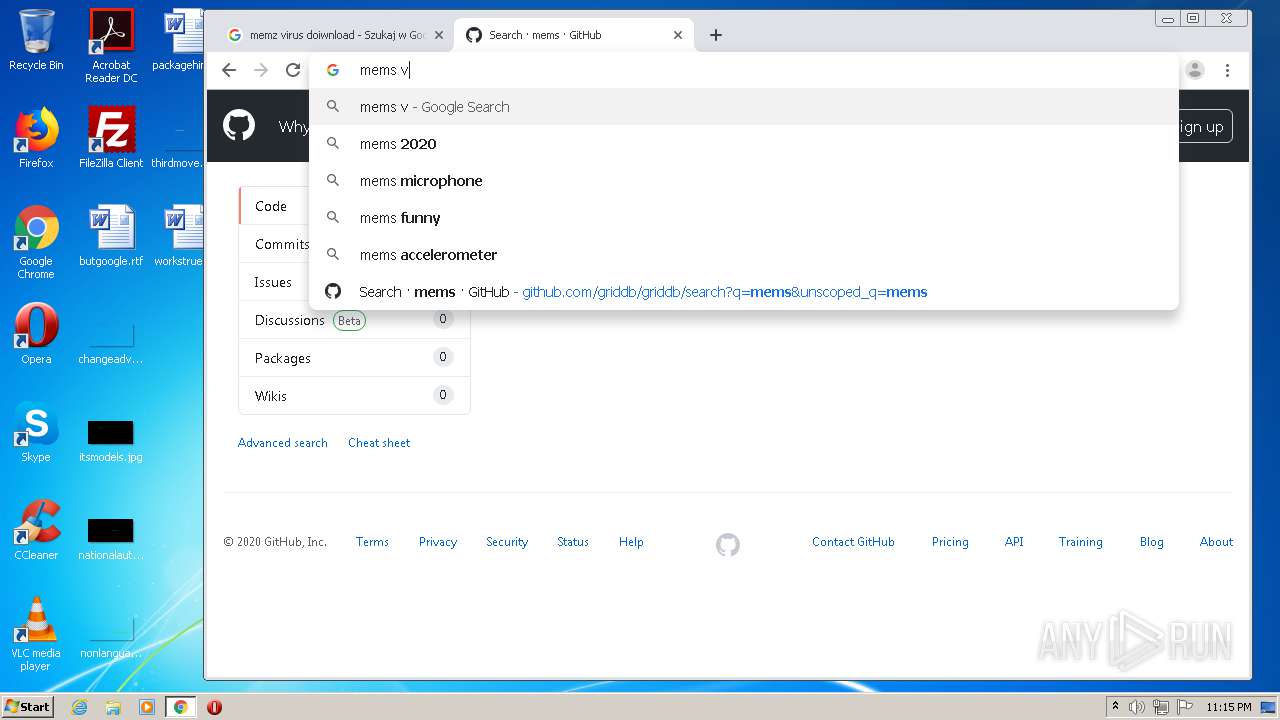Switch to the 'Search · mems · GitHub' tab
Viewport: 1280px width, 720px height.
(573, 35)
